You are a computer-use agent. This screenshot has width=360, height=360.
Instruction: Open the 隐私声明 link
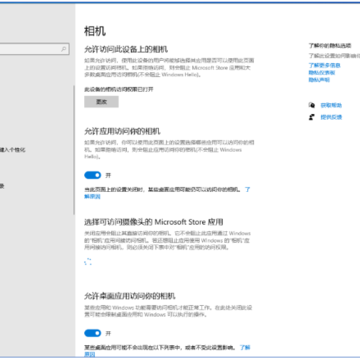[x=319, y=80]
